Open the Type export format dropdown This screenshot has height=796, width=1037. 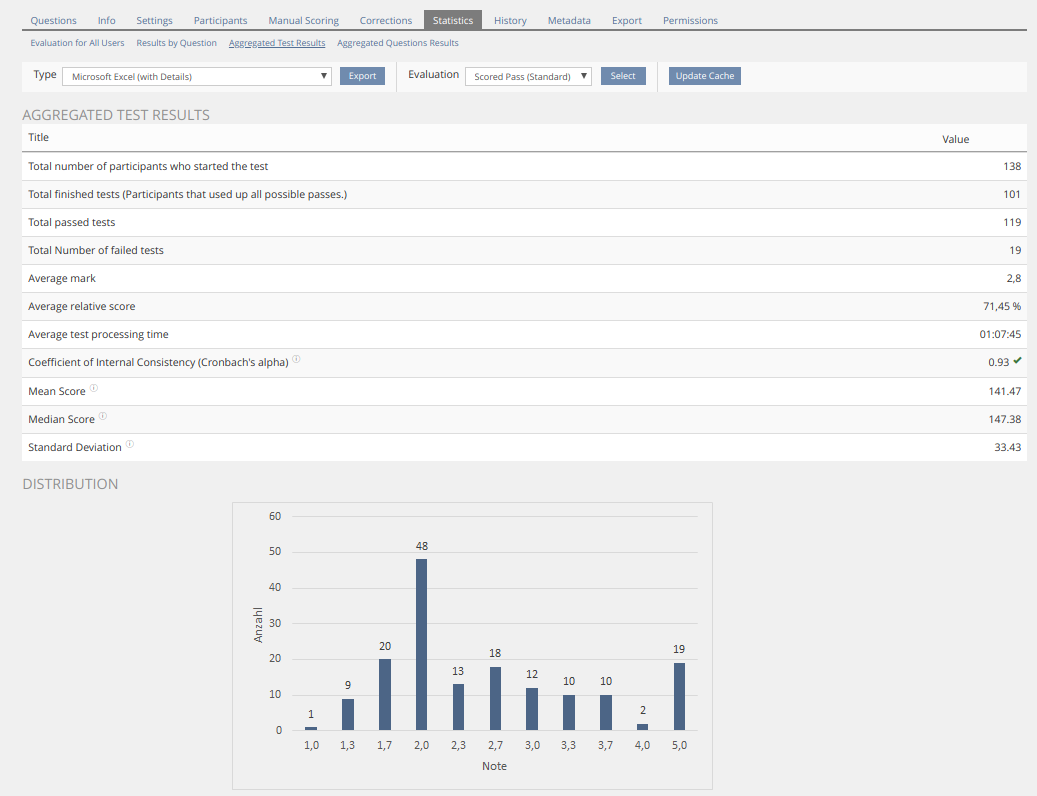click(197, 76)
